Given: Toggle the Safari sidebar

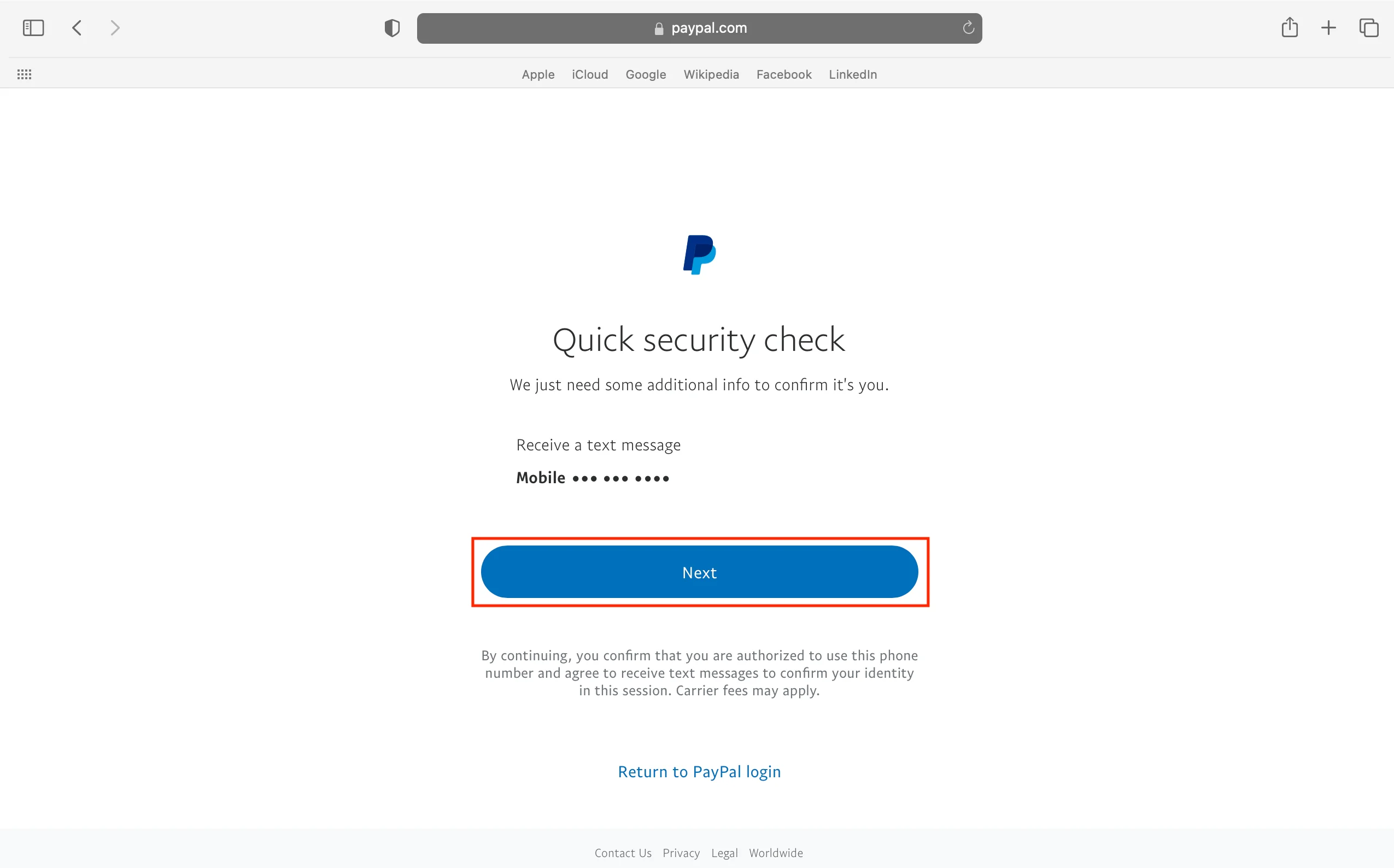Looking at the screenshot, I should point(33,27).
